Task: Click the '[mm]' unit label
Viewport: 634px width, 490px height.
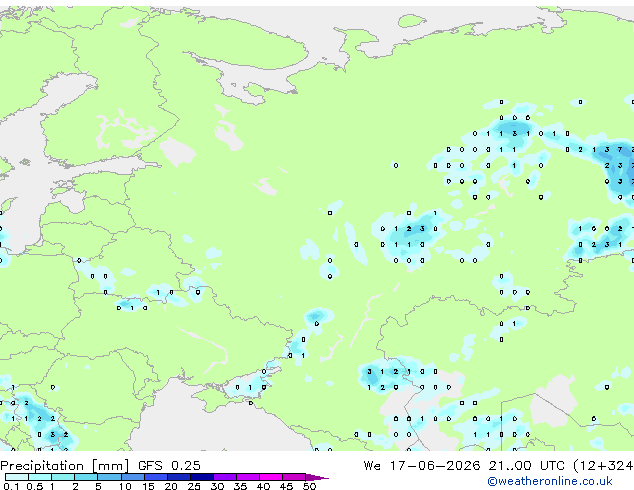Action: pos(110,466)
